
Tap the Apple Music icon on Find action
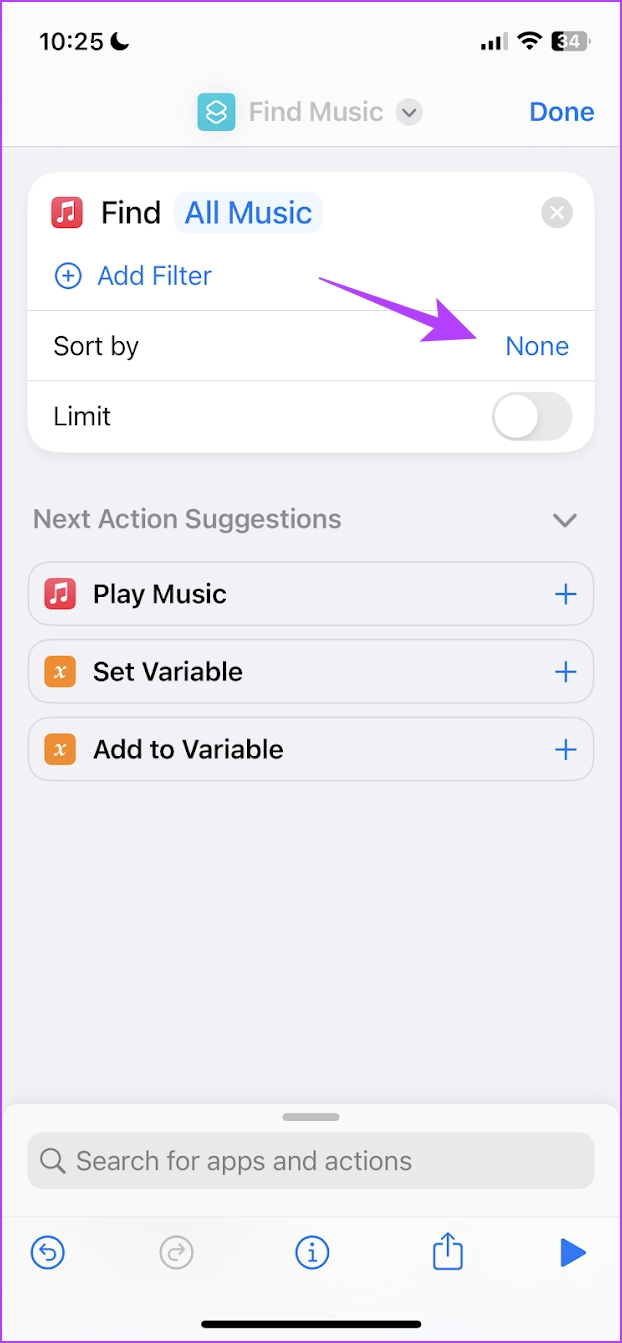point(66,212)
